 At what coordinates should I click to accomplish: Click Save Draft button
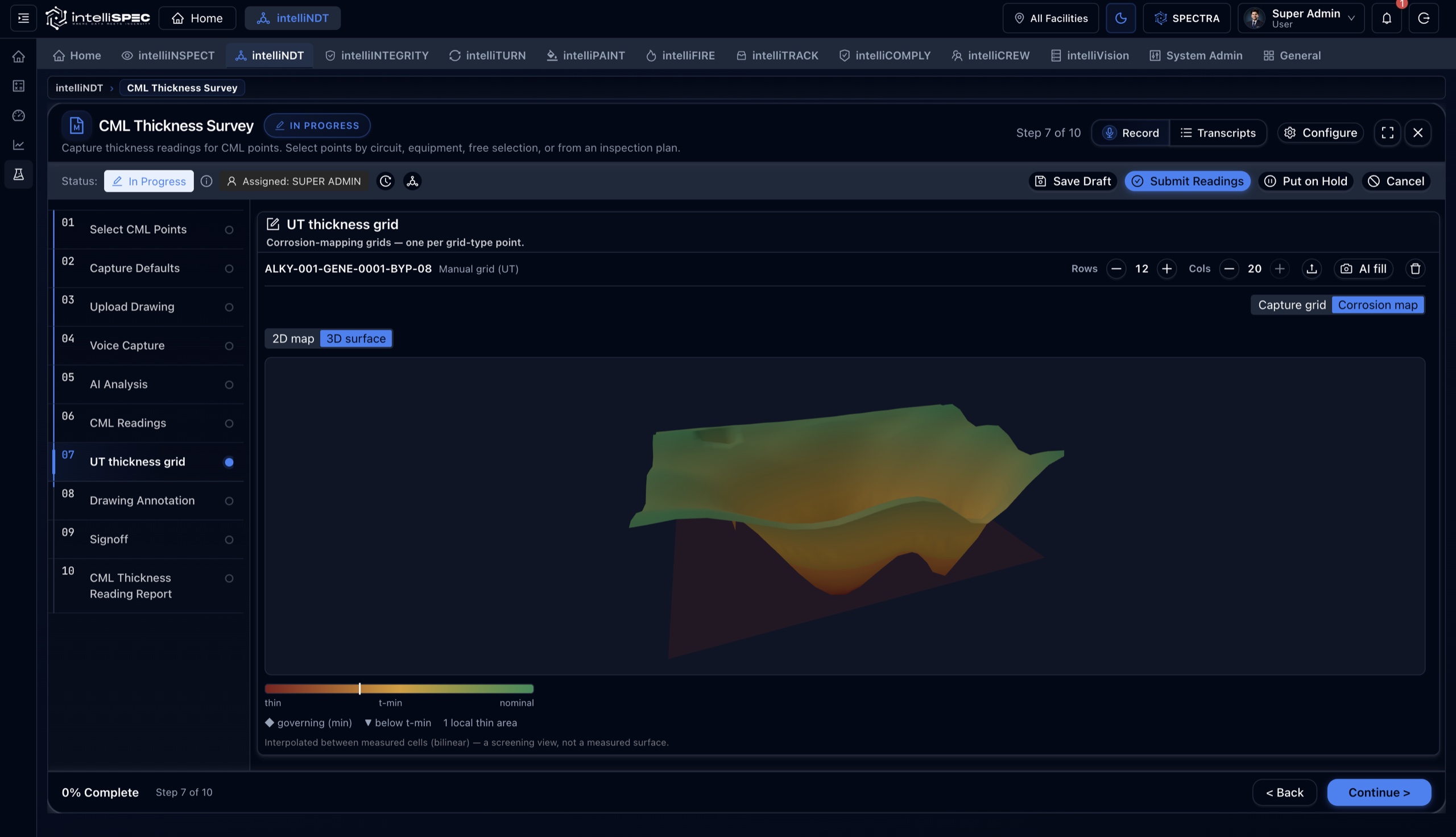pyautogui.click(x=1073, y=181)
